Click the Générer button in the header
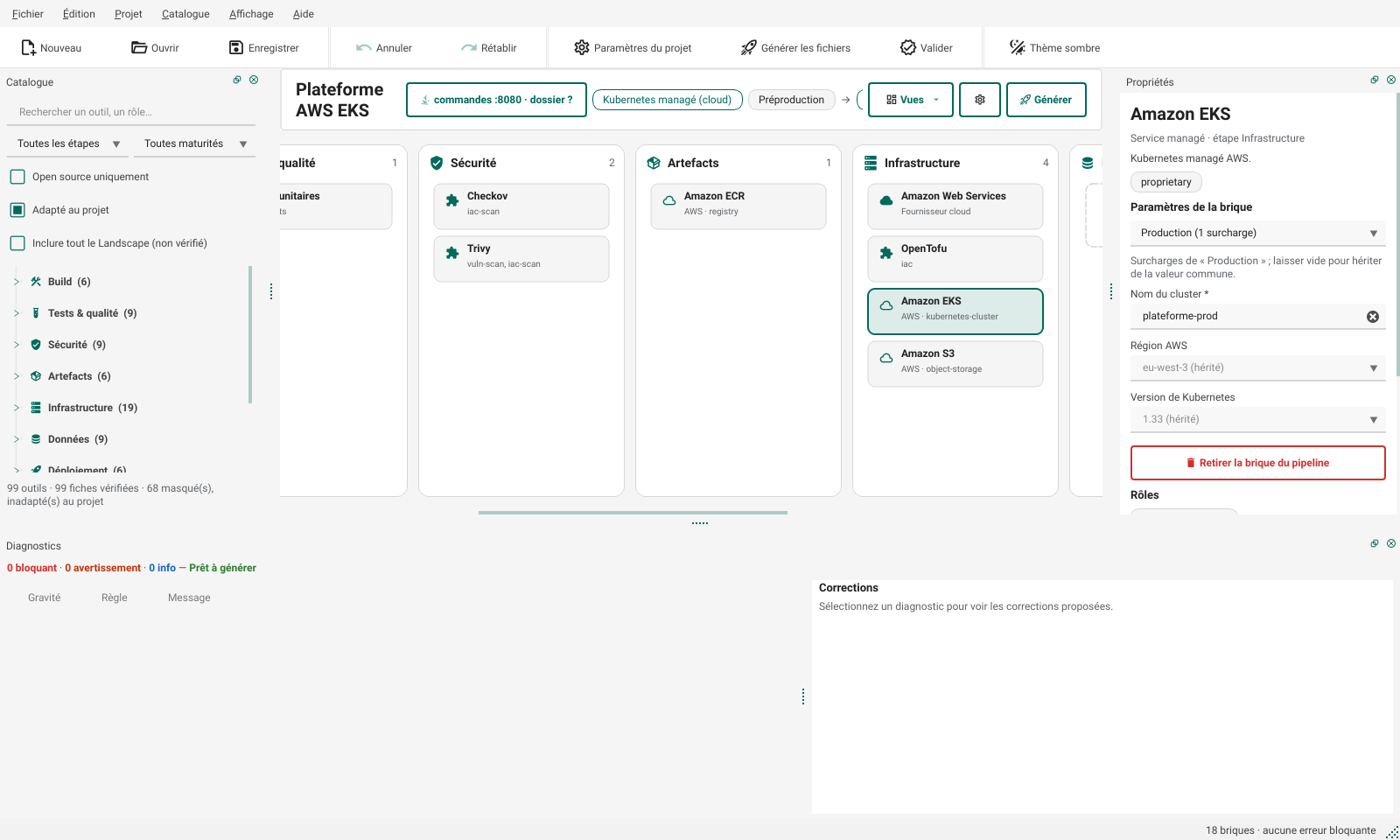Viewport: 1400px width, 840px height. pyautogui.click(x=1046, y=100)
